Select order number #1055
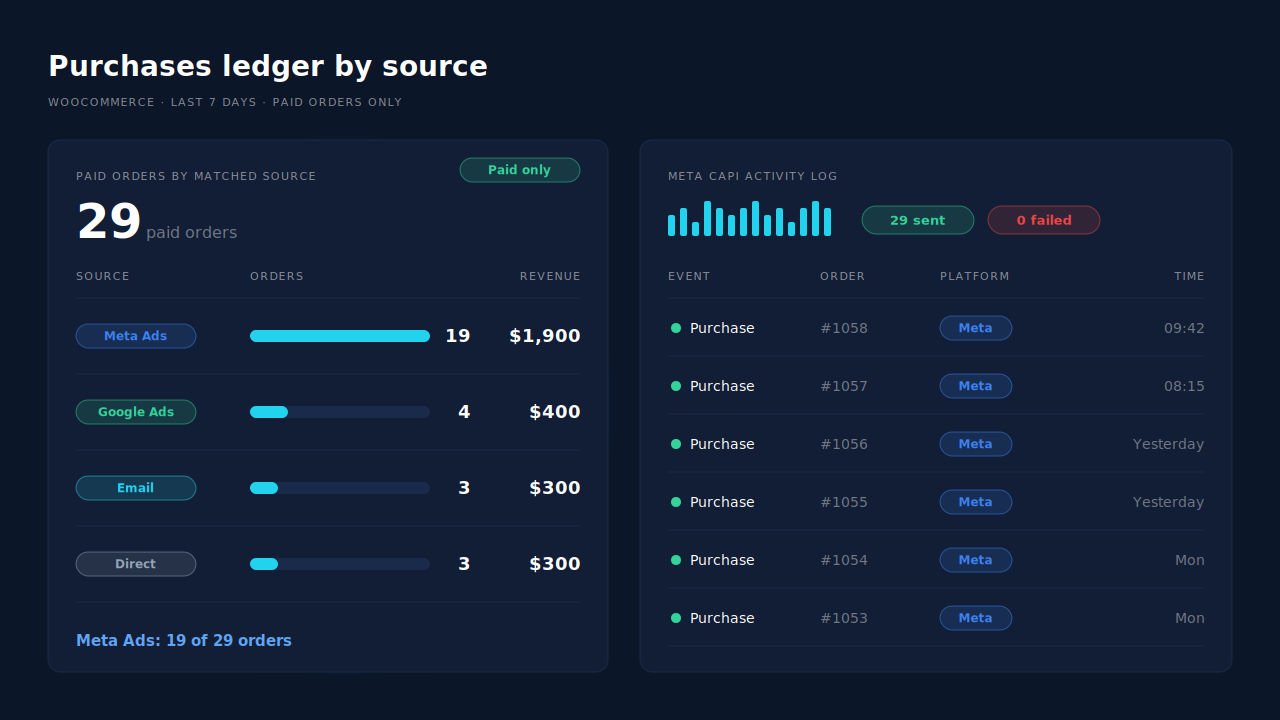This screenshot has height=720, width=1280. pos(844,502)
